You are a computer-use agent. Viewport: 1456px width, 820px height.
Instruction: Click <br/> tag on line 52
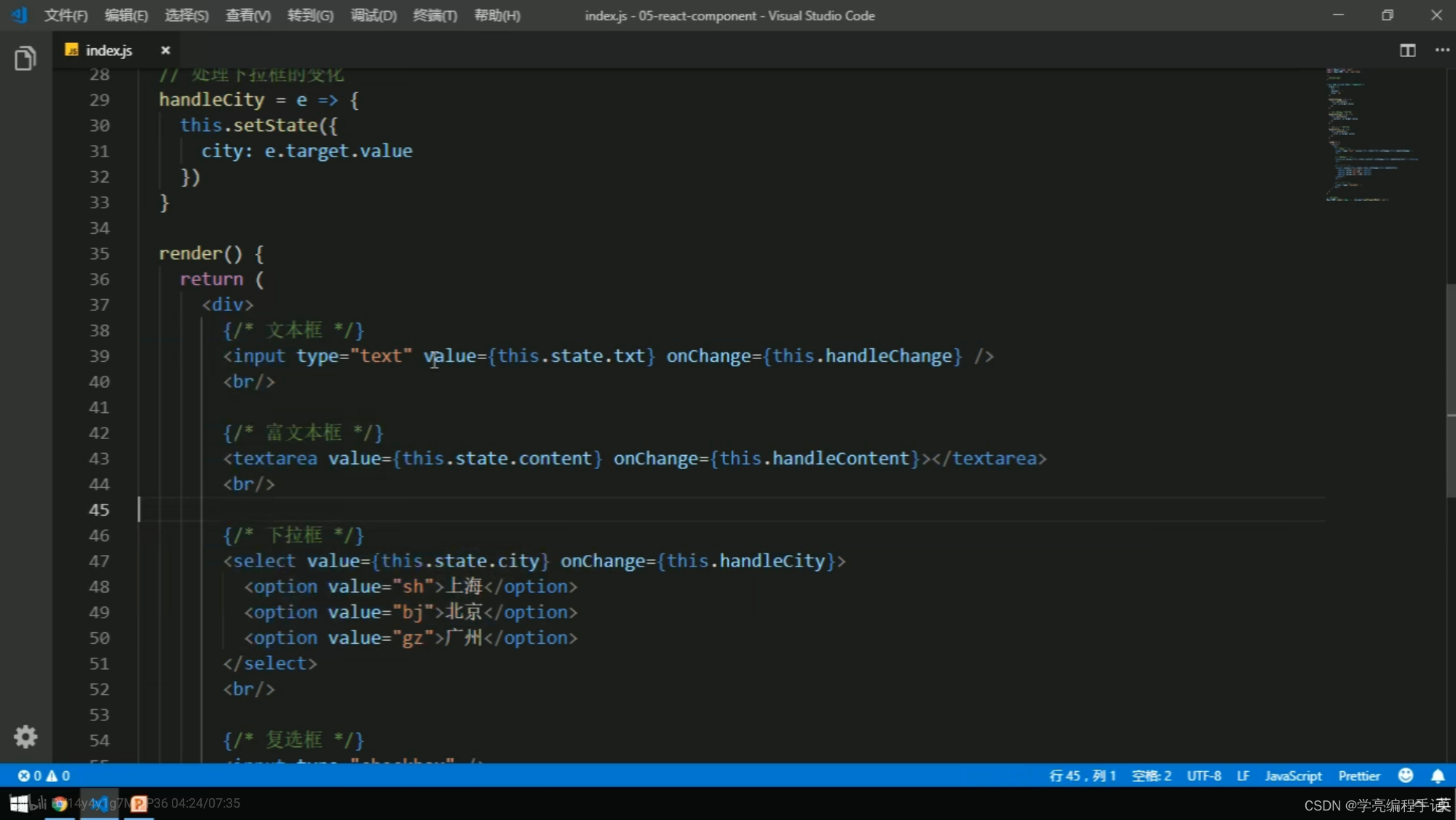click(249, 689)
